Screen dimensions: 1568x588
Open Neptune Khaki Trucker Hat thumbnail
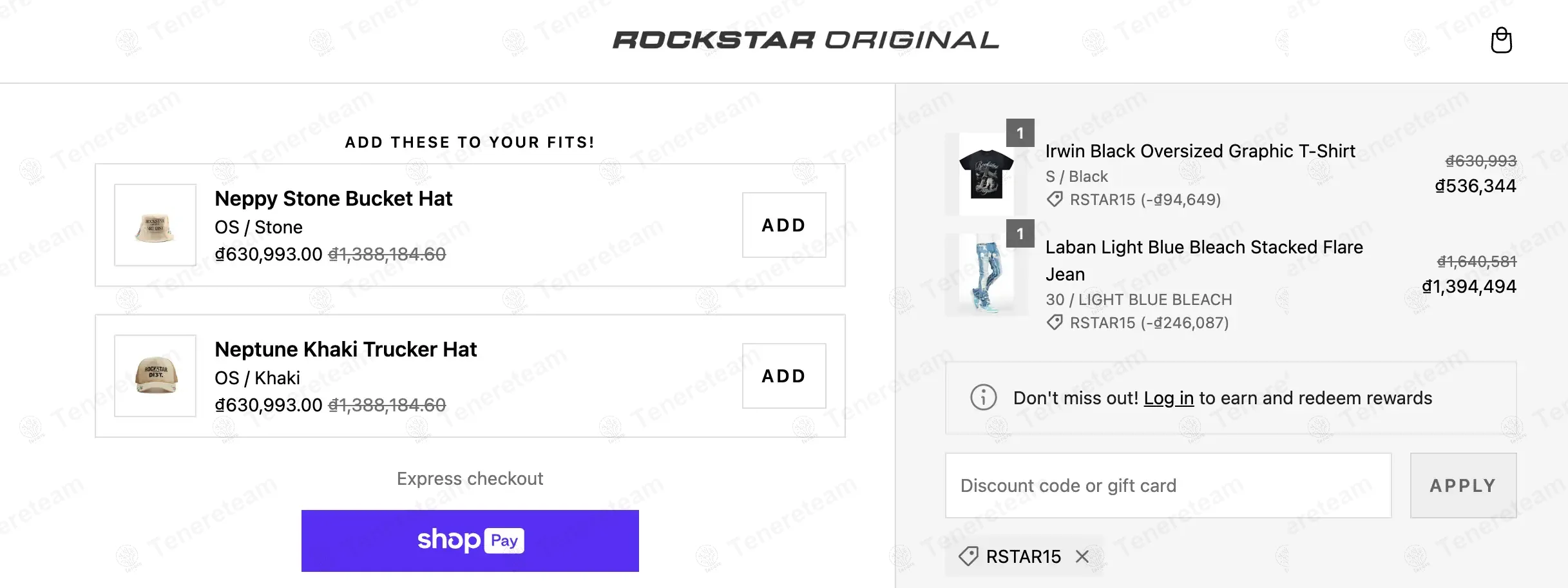[x=155, y=376]
